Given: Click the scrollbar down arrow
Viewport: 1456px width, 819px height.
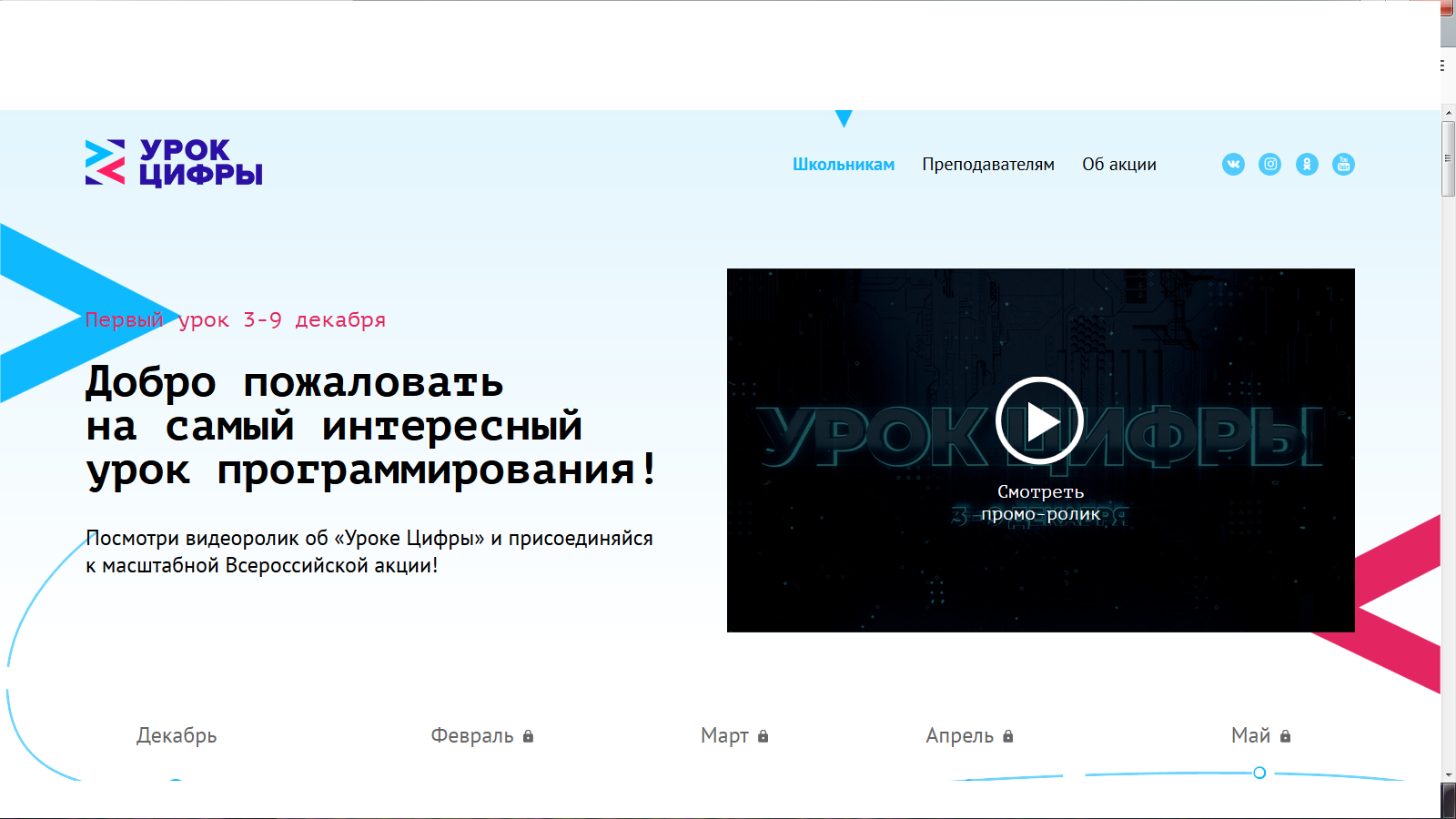Looking at the screenshot, I should pos(1449,774).
